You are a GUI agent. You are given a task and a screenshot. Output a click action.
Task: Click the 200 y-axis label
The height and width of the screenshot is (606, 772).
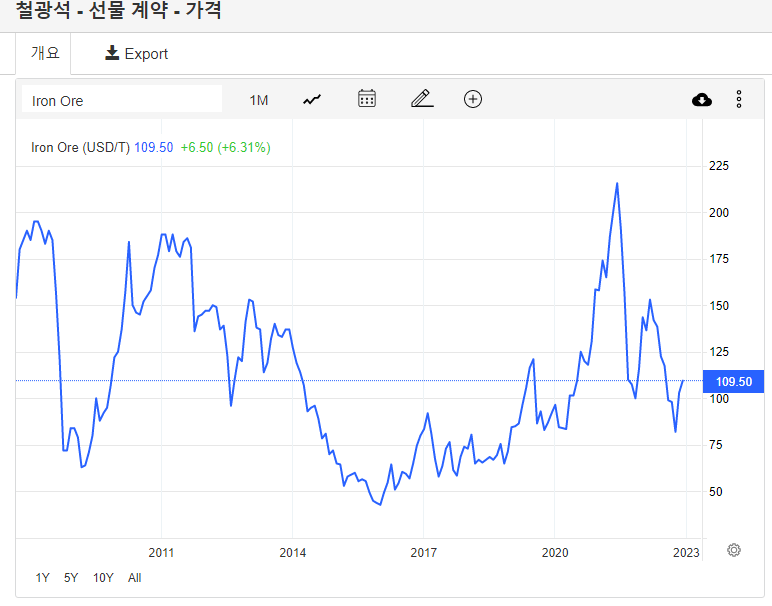tap(718, 213)
